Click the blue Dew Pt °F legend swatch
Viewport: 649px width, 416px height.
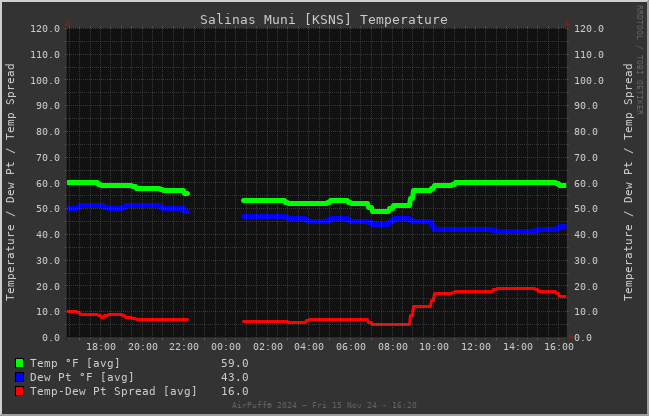coord(19,377)
